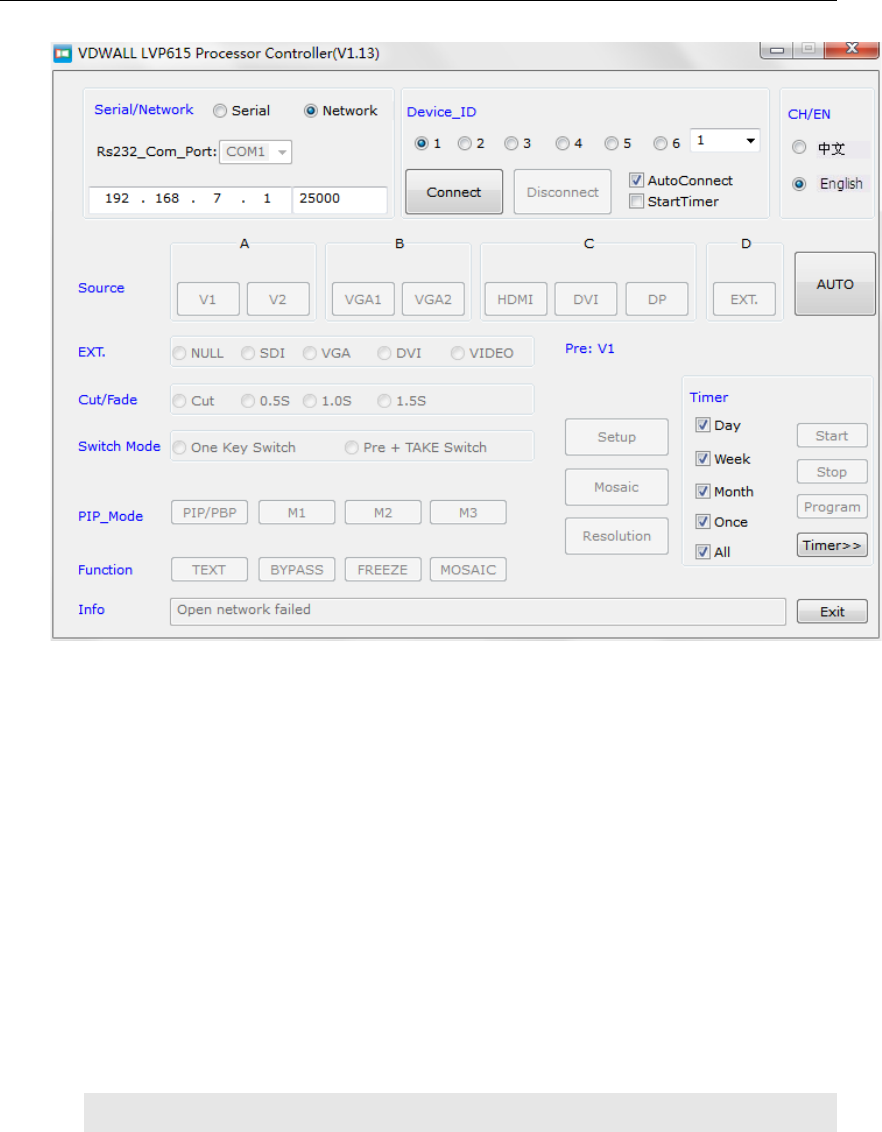Select EXT. NULL radio option
The height and width of the screenshot is (1132, 882).
click(180, 354)
